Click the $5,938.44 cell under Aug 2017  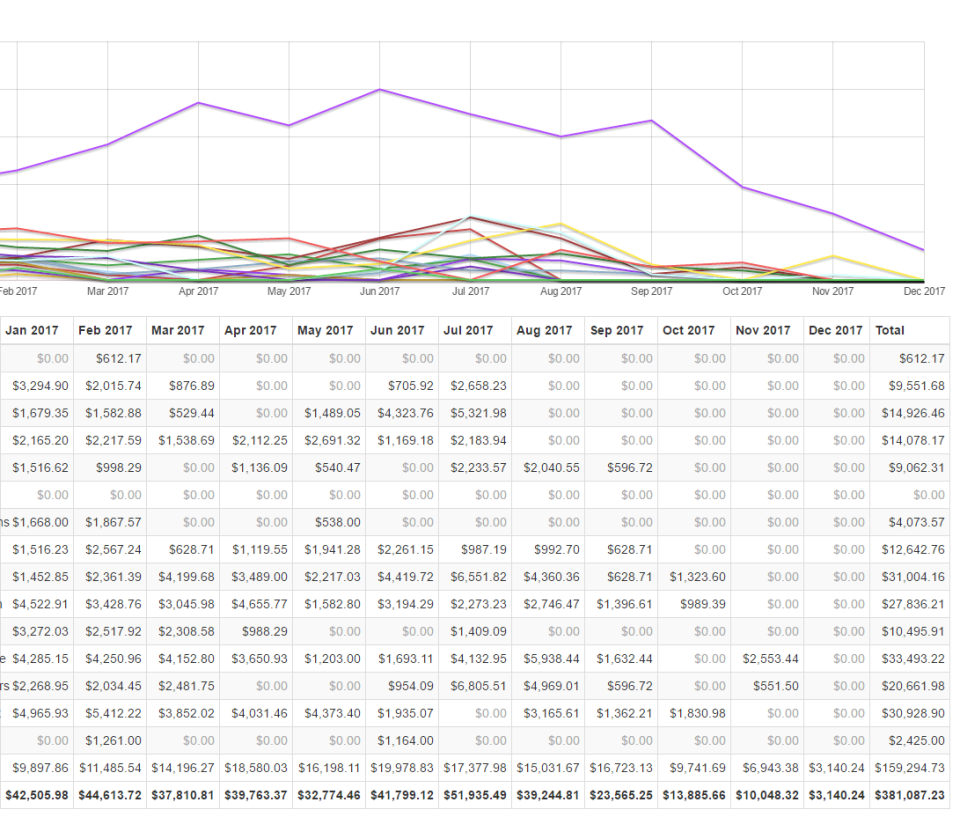551,659
